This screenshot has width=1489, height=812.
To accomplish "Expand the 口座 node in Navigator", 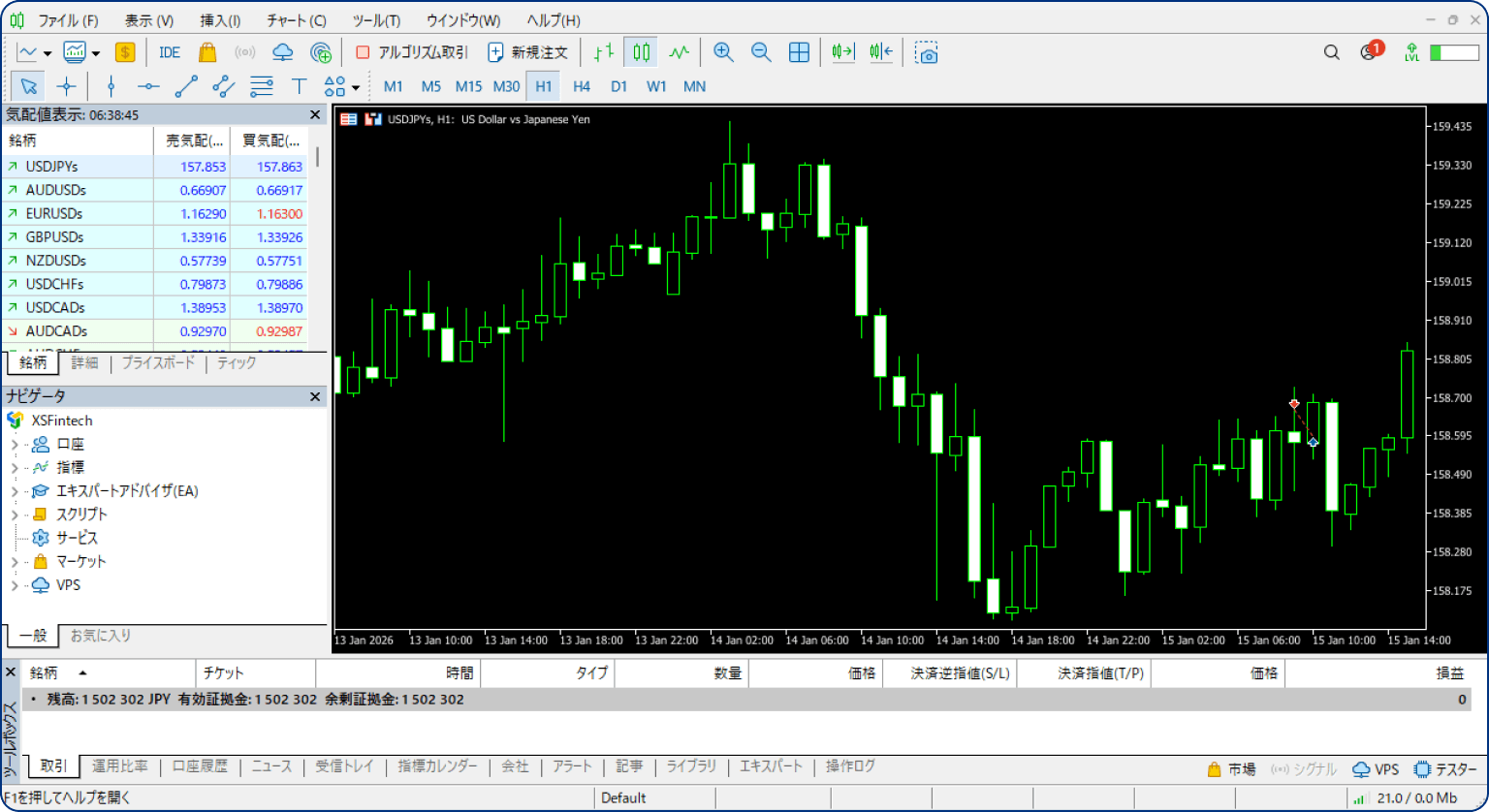I will (15, 445).
